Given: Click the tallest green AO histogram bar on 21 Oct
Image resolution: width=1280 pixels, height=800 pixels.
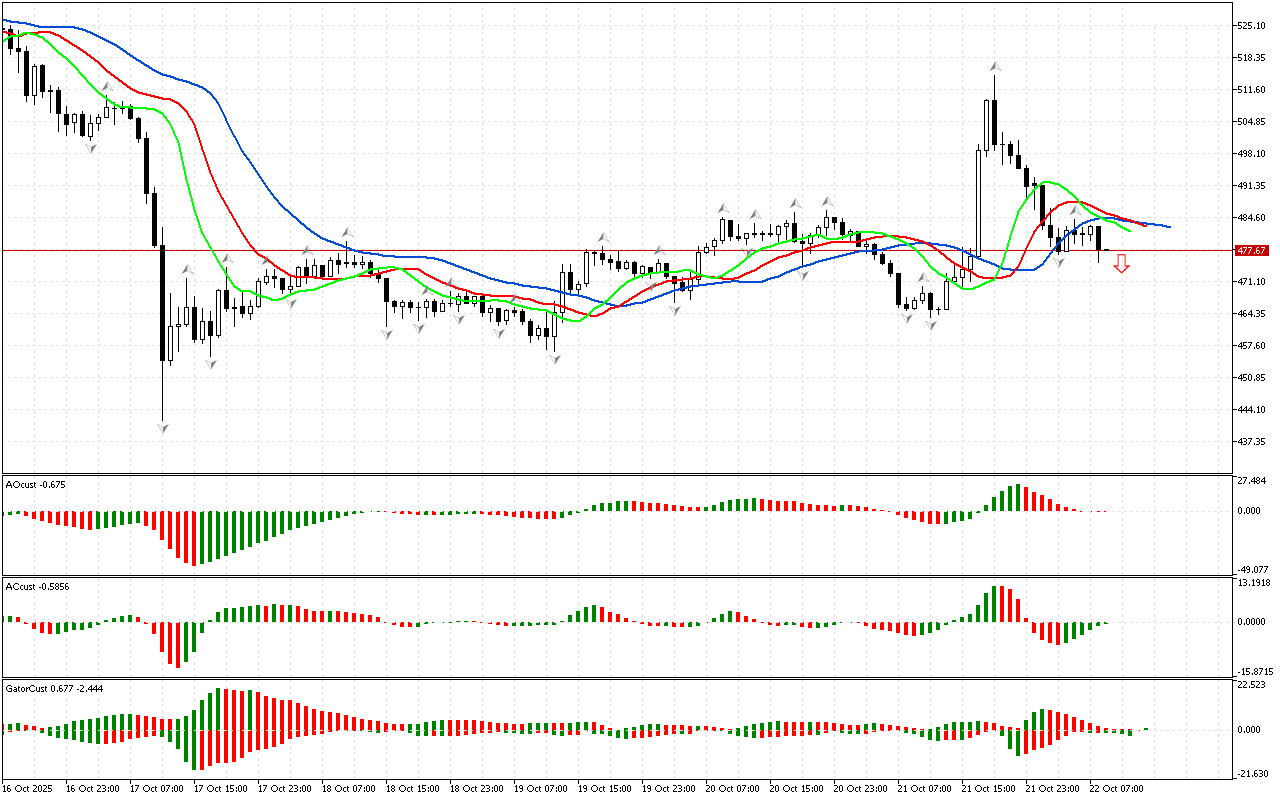Looking at the screenshot, I should pos(1018,498).
